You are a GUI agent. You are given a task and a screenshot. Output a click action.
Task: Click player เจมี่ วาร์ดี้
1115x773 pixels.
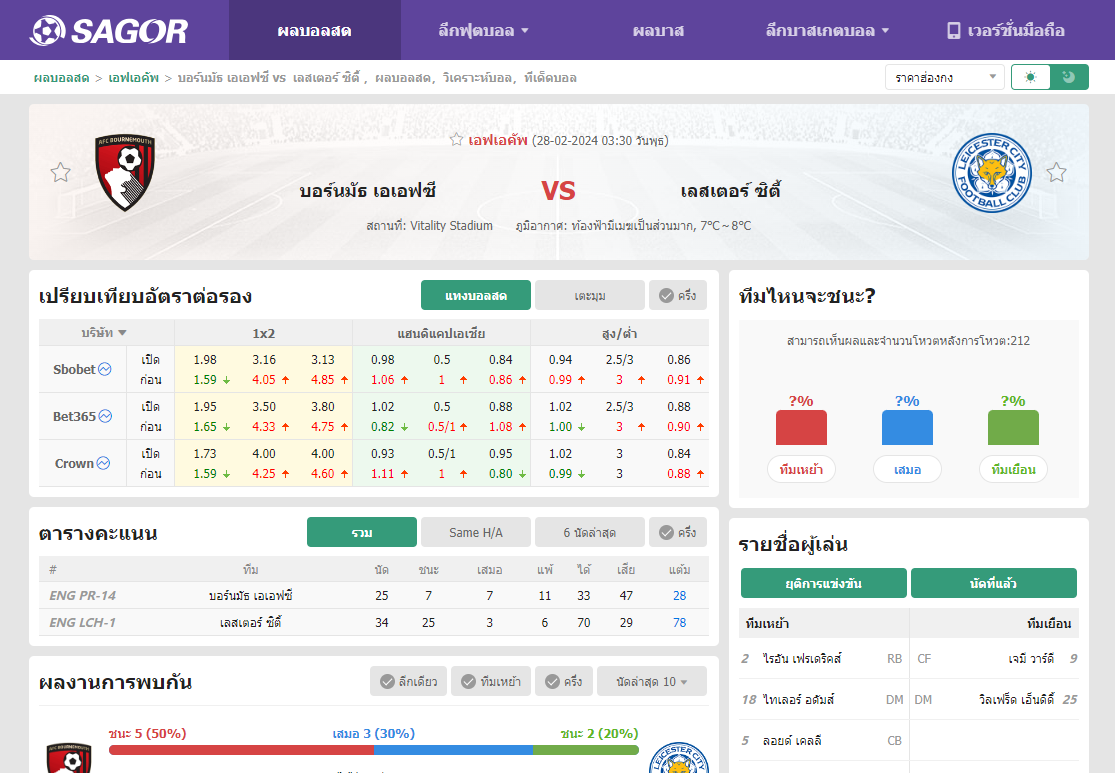pos(1031,659)
